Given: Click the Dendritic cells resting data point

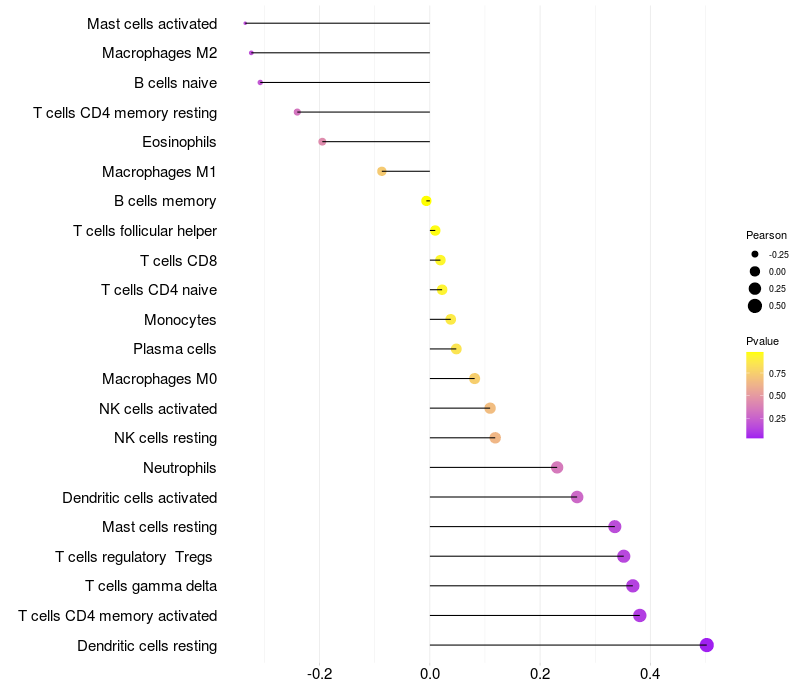Looking at the screenshot, I should pos(706,645).
